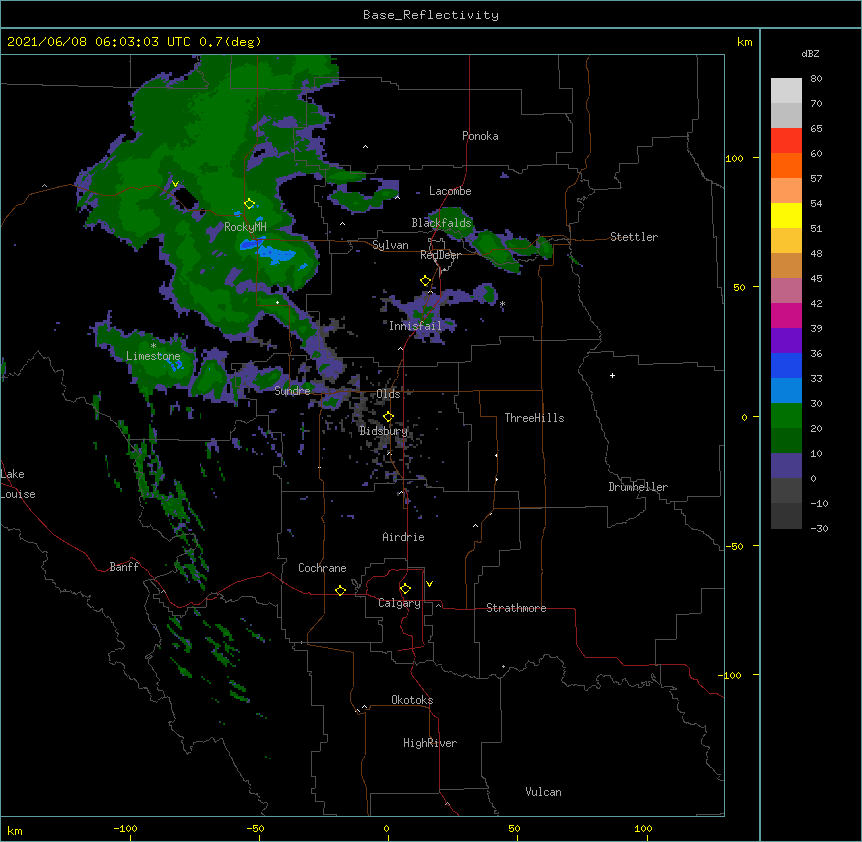Click the Limestone label
The width and height of the screenshot is (862, 842).
[x=153, y=356]
